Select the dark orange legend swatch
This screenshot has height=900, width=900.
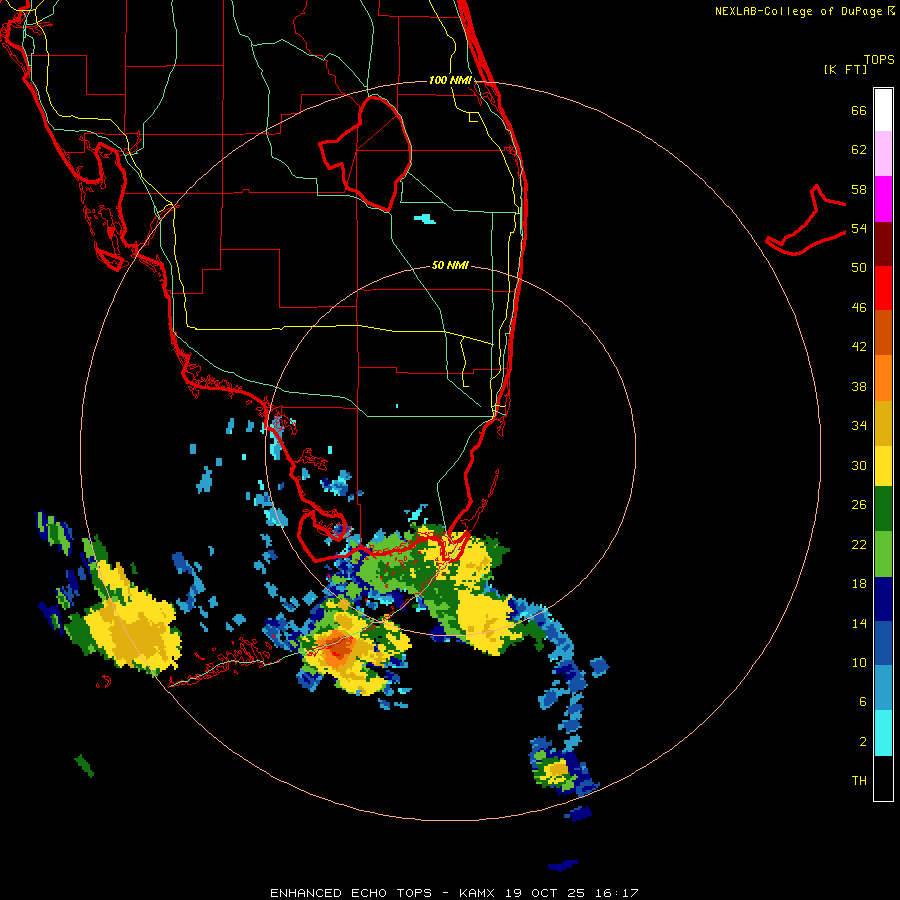[883, 333]
